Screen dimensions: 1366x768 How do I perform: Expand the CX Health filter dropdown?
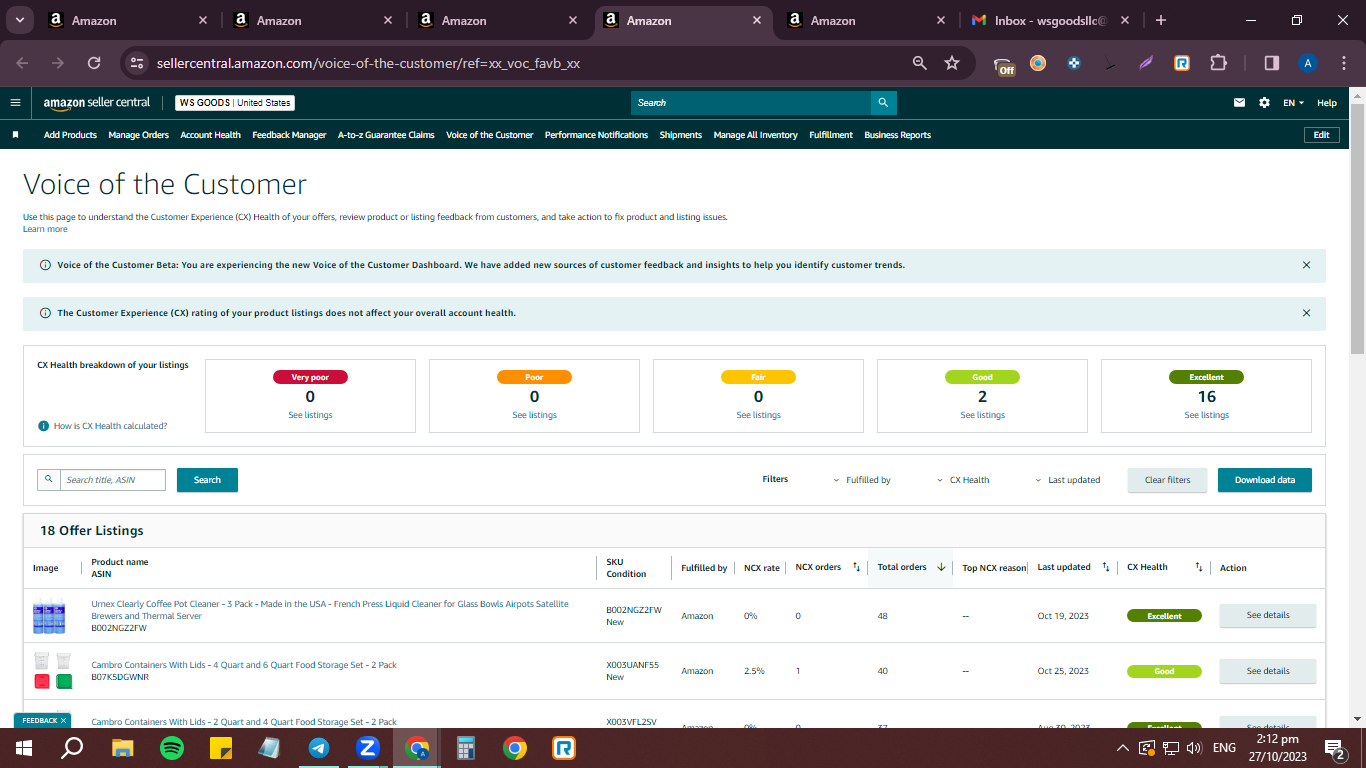963,480
